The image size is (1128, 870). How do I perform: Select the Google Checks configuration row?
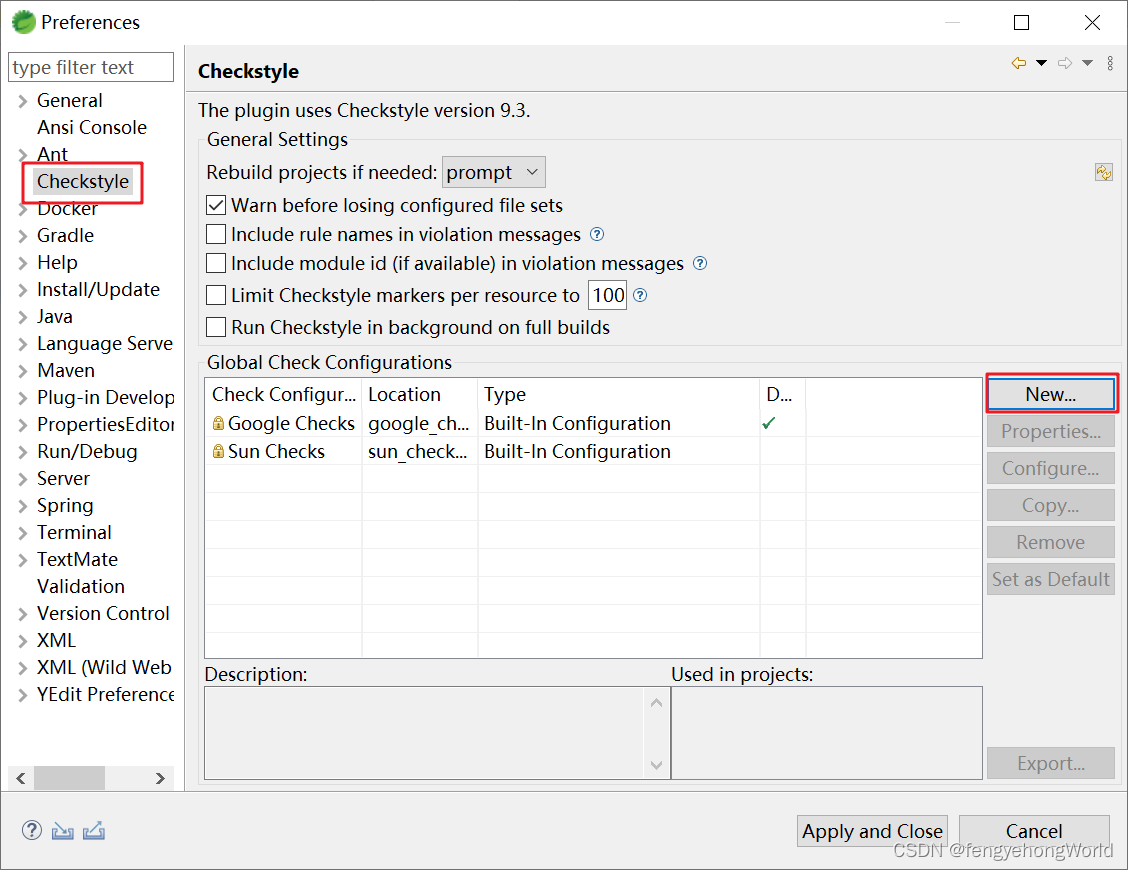coord(593,423)
